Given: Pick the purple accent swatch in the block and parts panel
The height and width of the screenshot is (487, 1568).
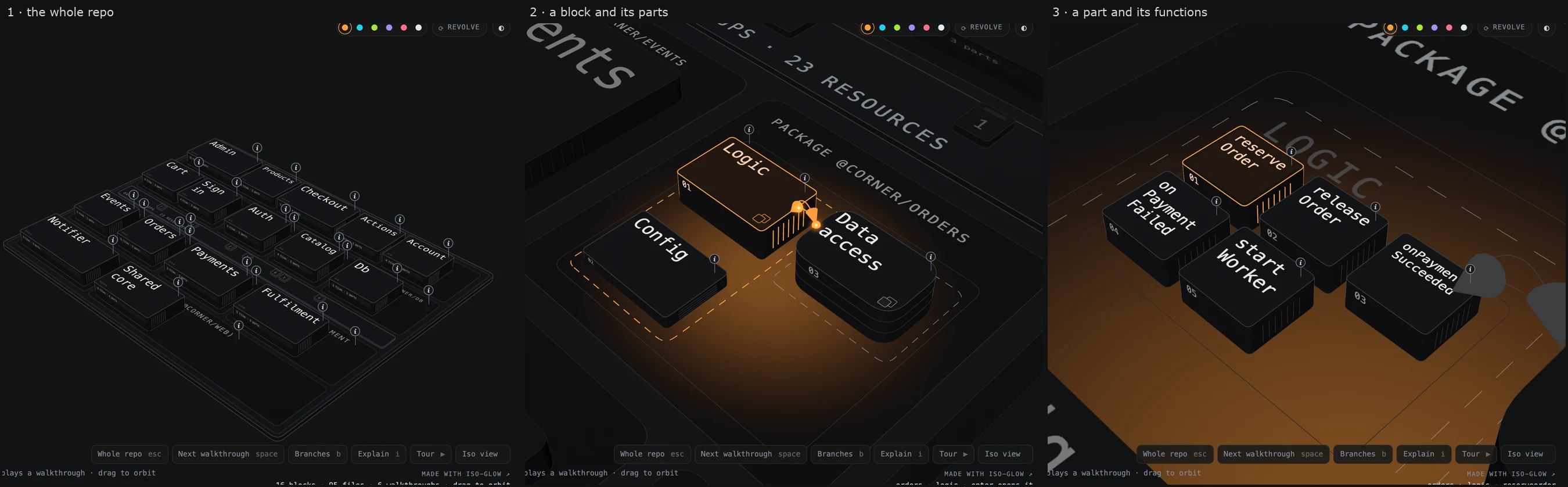Looking at the screenshot, I should pos(912,27).
